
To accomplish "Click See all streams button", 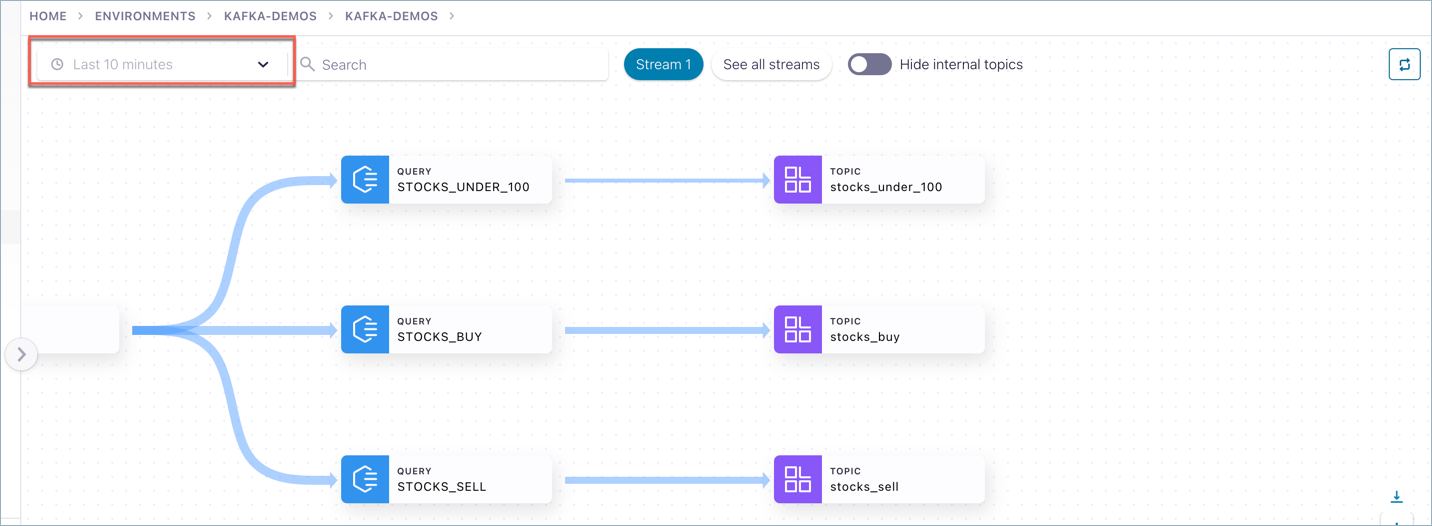I will 771,65.
